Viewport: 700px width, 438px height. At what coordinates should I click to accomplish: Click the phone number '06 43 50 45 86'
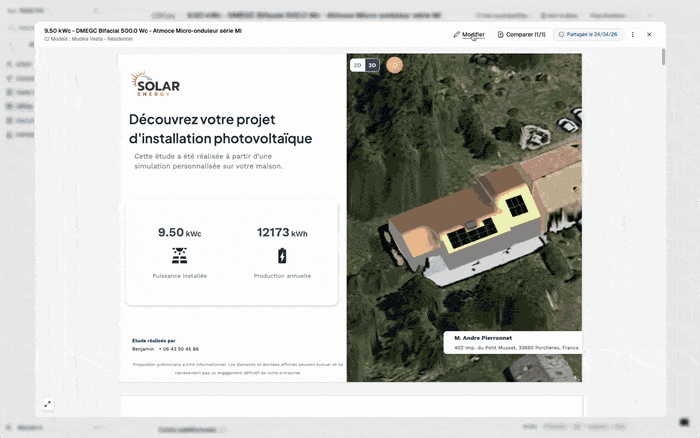point(181,349)
